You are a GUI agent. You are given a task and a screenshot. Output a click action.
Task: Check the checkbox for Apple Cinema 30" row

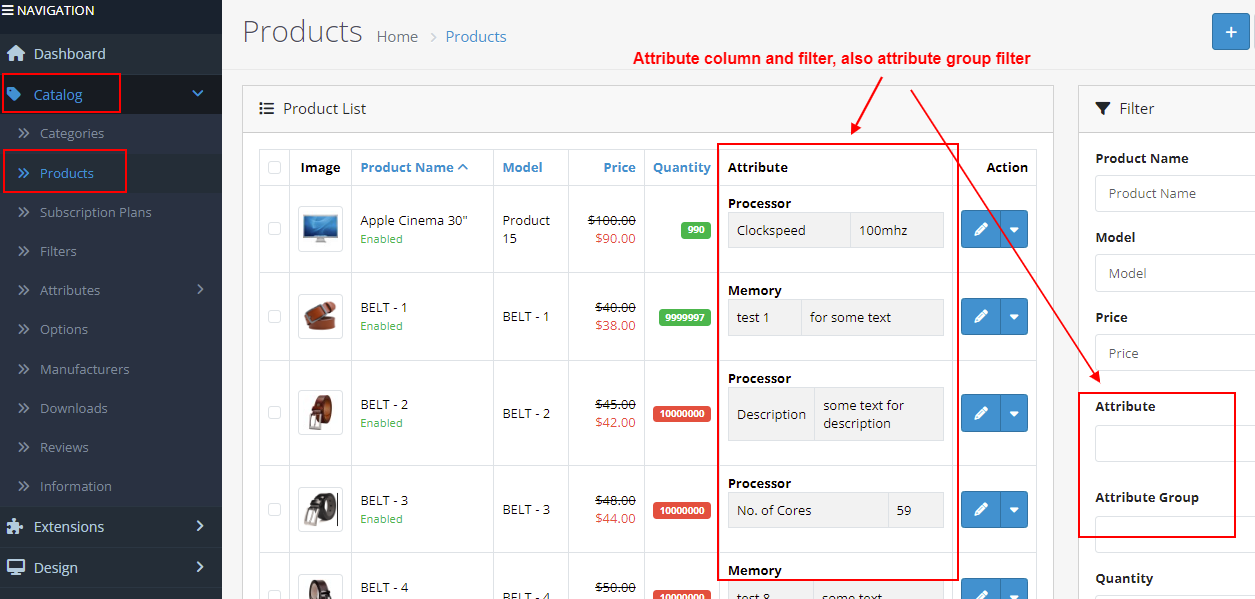click(275, 229)
